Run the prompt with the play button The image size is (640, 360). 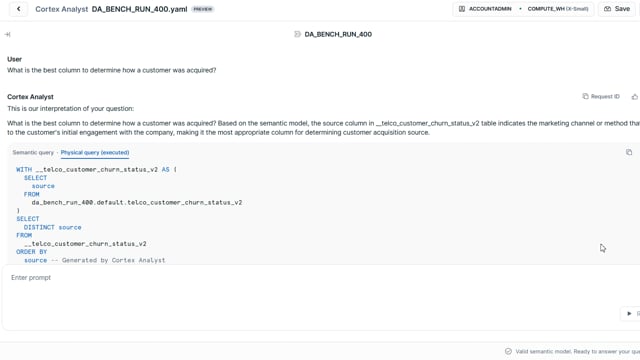pyautogui.click(x=629, y=313)
